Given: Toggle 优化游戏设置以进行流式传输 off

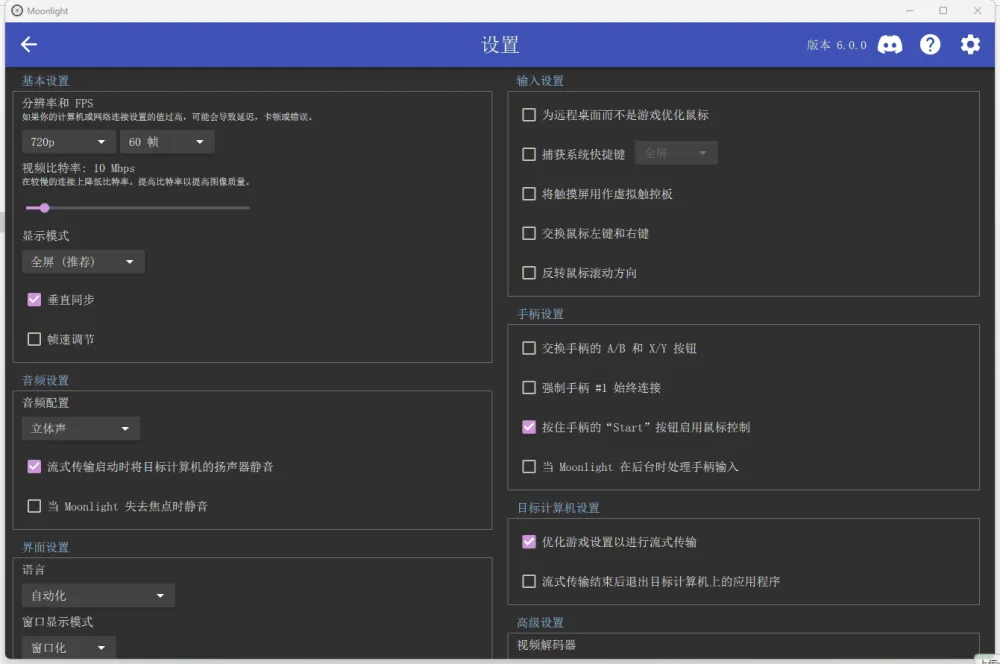Looking at the screenshot, I should pyautogui.click(x=529, y=542).
